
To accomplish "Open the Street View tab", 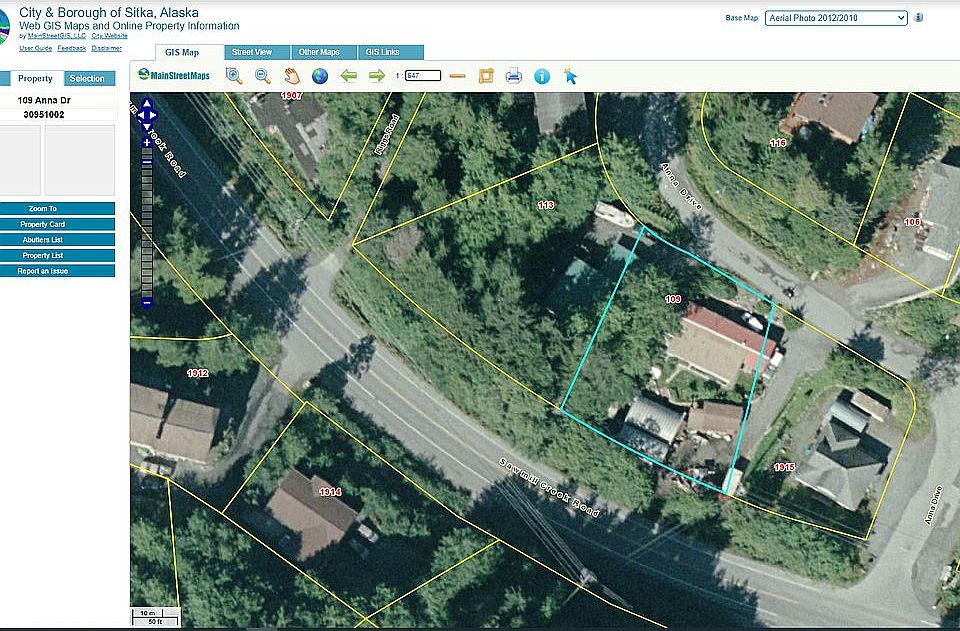I will [257, 52].
